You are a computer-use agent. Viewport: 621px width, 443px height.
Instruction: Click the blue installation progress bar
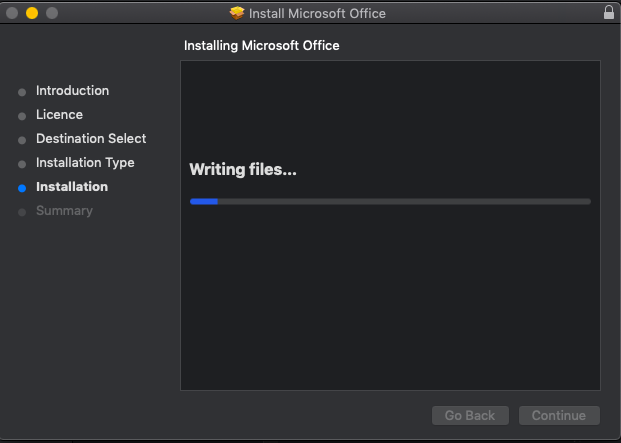(390, 201)
